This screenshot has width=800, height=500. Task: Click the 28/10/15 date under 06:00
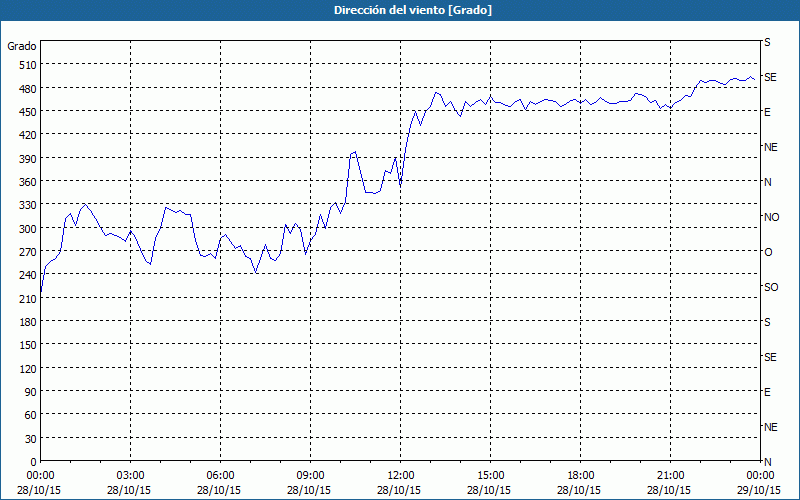219,490
